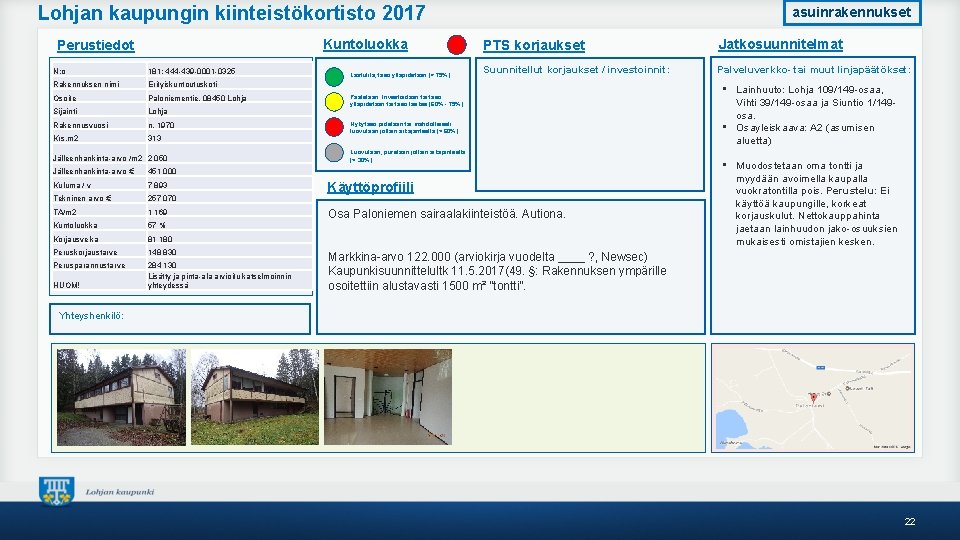Screen dimensions: 960x540
Task: Click the Jälleenhankinta-arvo /m2 label
Action: coord(97,158)
